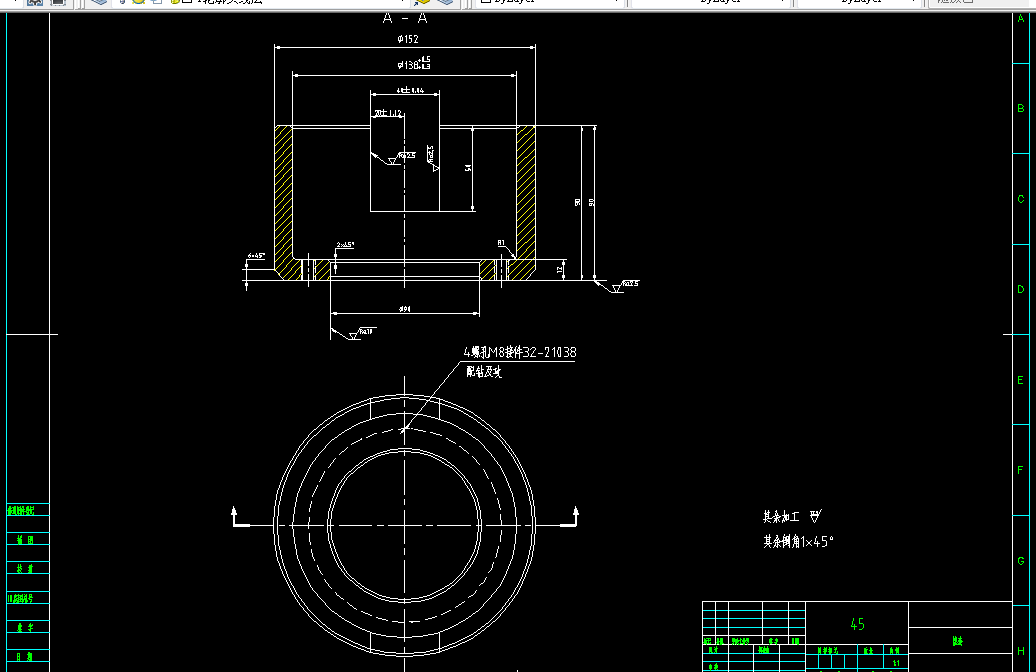Image resolution: width=1036 pixels, height=672 pixels.
Task: Select the 4螺孔M8接件32-21038 leader annotation
Action: [x=521, y=352]
